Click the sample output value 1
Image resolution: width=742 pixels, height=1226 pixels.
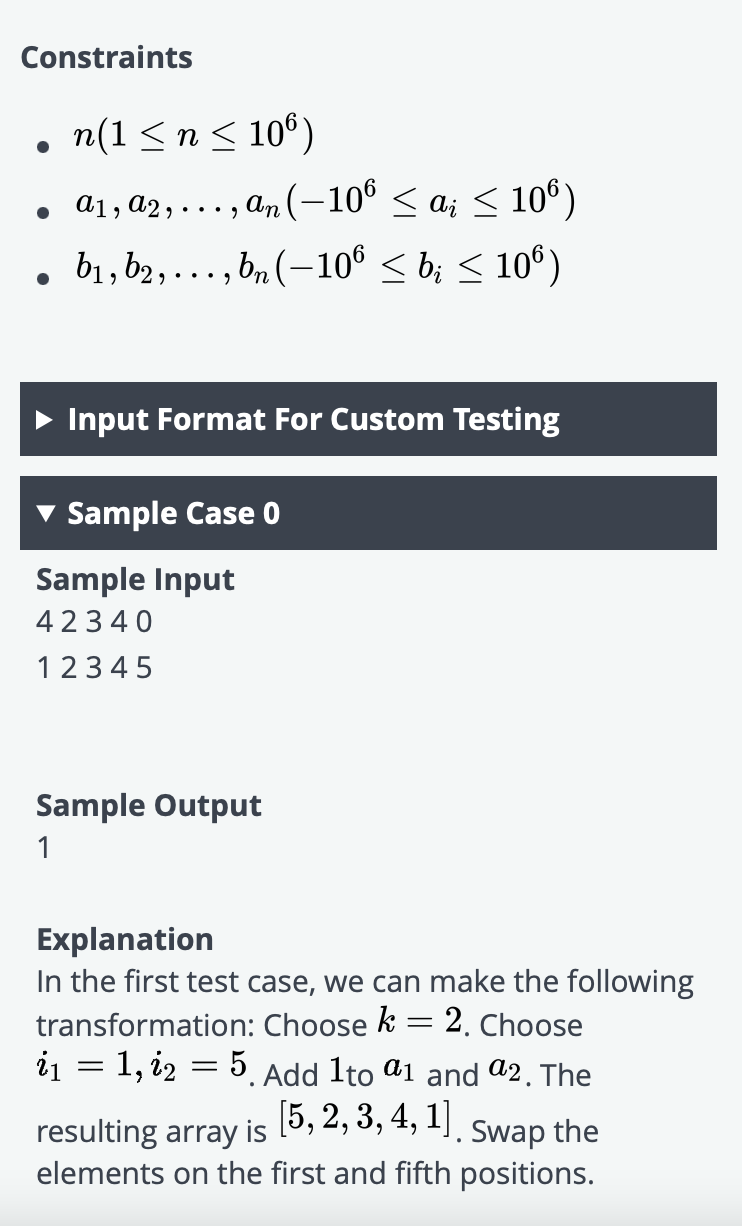click(41, 847)
